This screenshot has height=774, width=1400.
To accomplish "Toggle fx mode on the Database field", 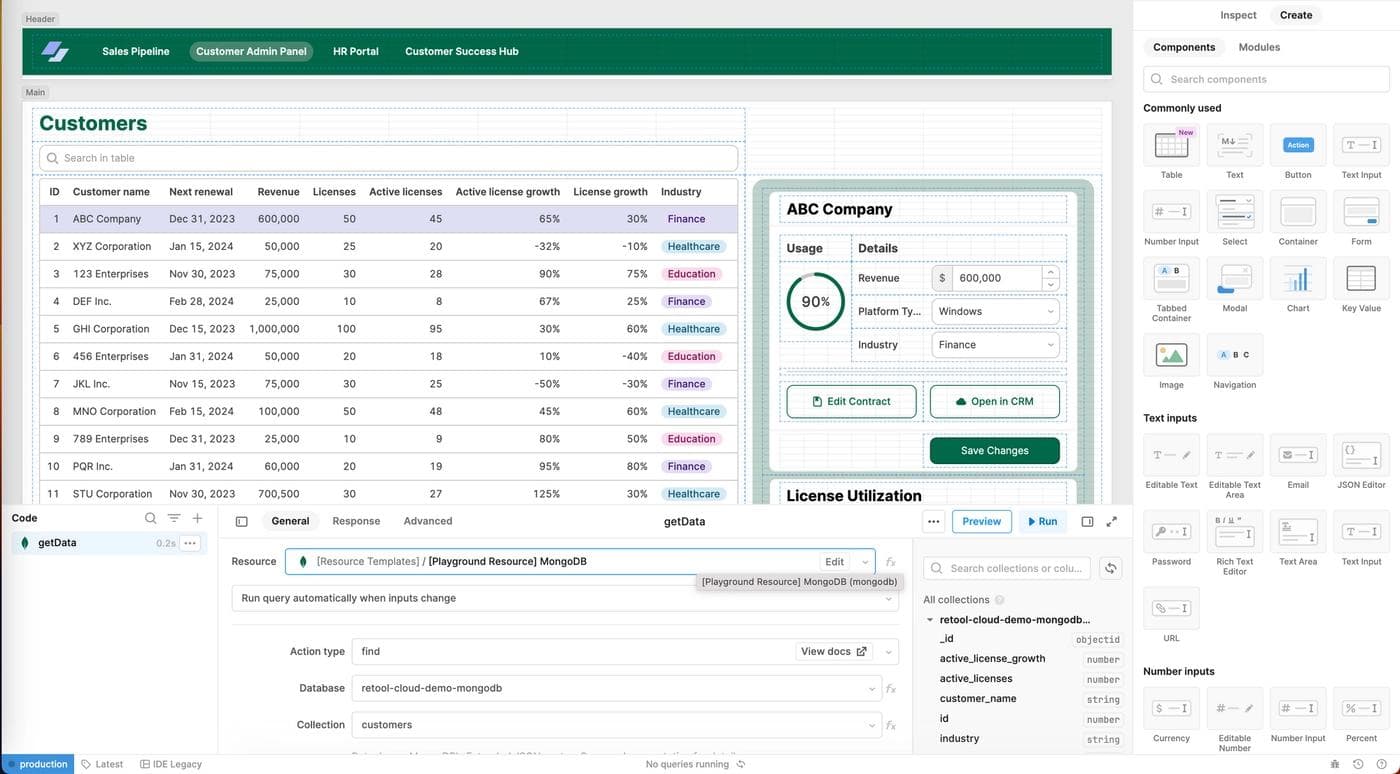I will (889, 687).
